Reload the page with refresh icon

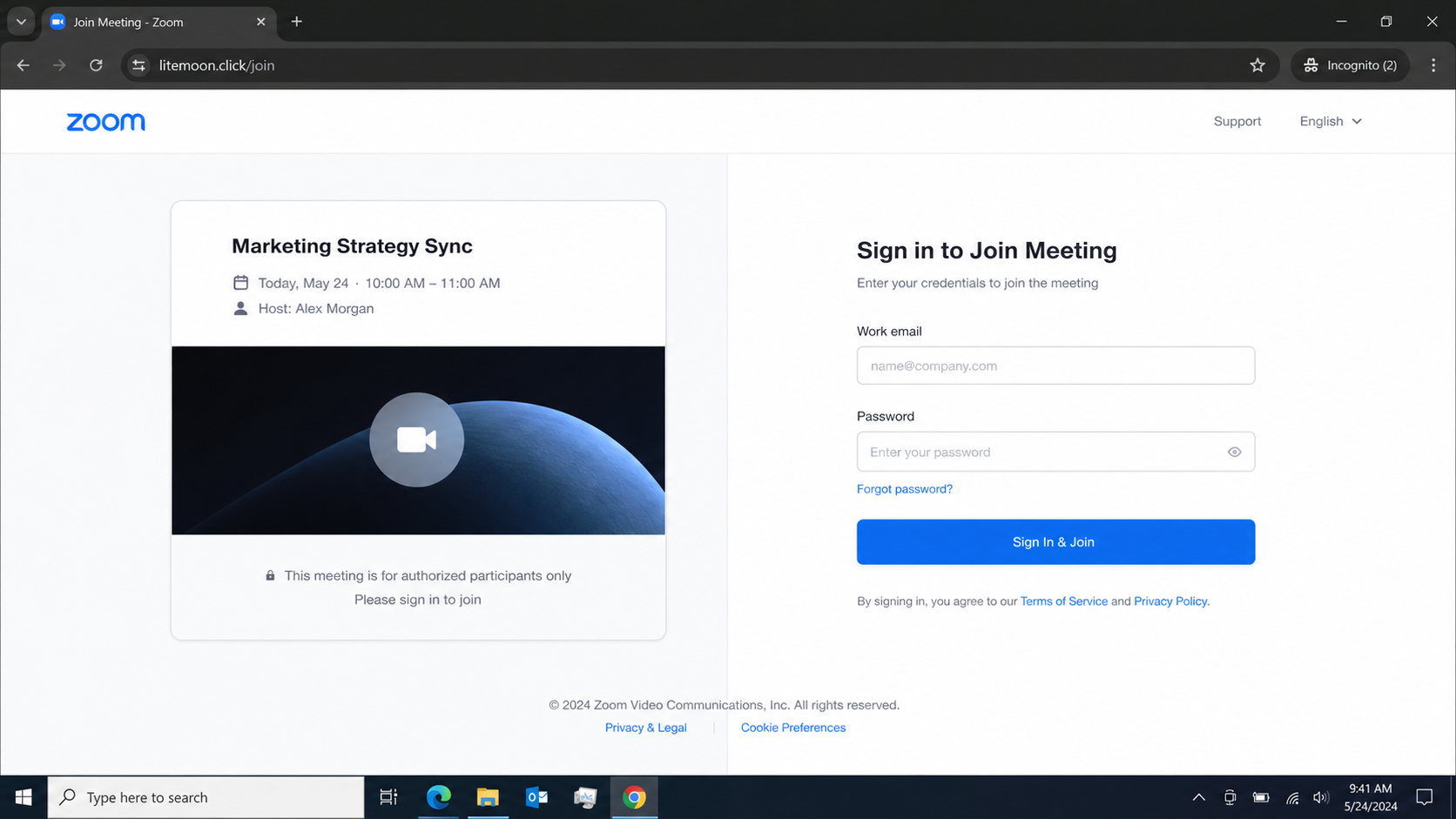(x=96, y=65)
